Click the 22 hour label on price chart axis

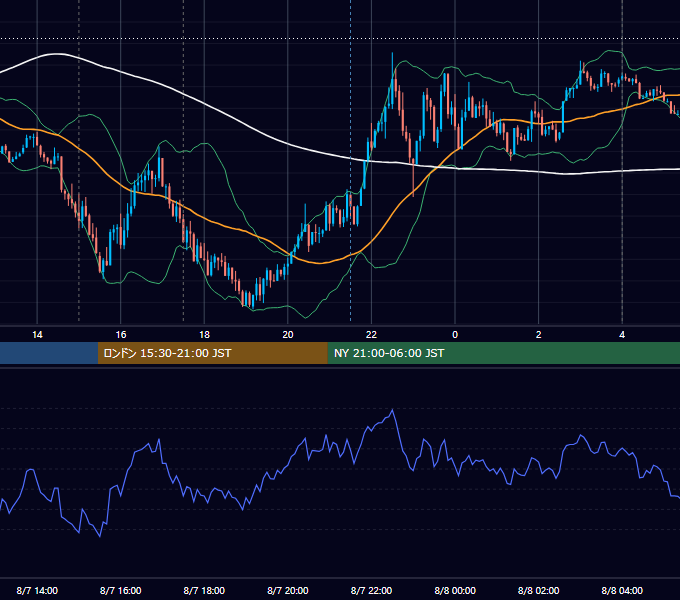(x=371, y=335)
